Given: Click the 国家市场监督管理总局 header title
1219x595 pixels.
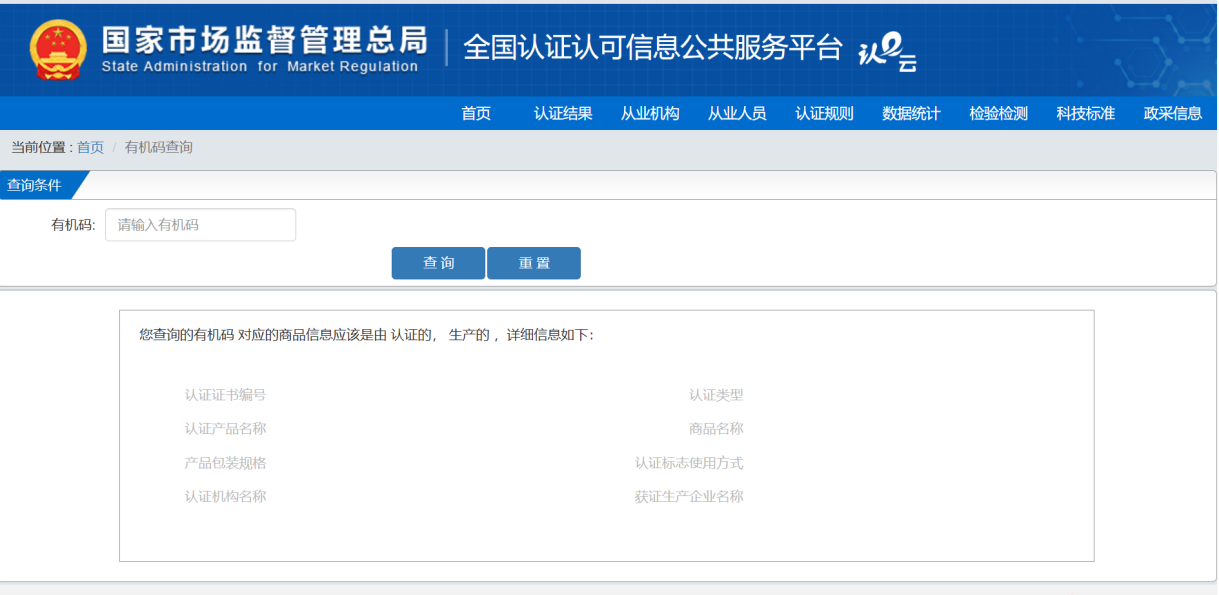Looking at the screenshot, I should (x=264, y=41).
